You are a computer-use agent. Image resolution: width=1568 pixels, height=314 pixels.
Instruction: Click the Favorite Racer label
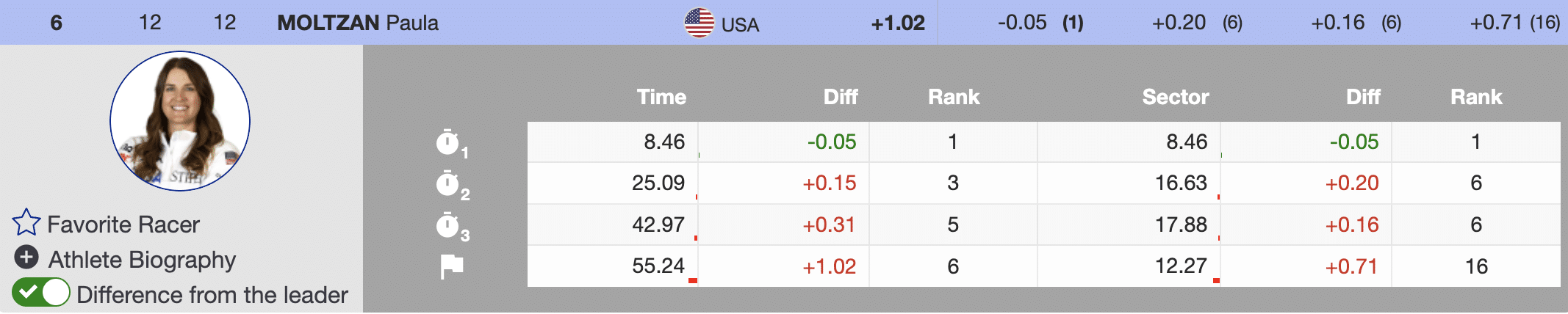123,224
